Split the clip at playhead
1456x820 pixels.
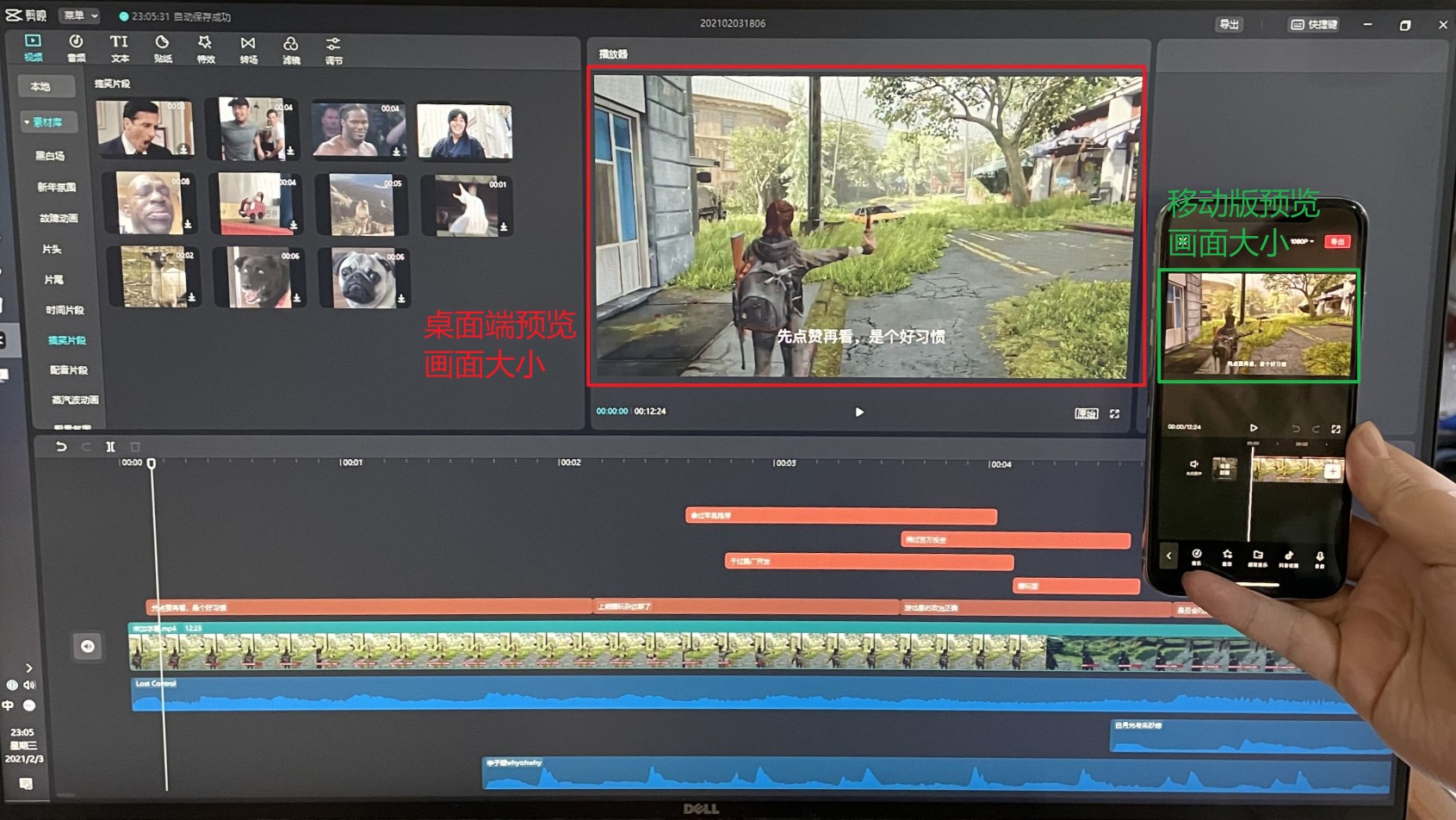click(110, 447)
